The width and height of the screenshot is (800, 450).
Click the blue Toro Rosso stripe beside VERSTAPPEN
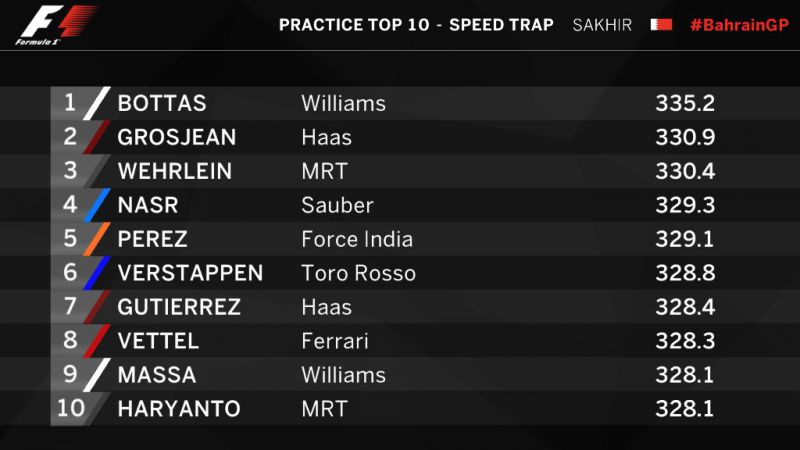click(x=96, y=273)
